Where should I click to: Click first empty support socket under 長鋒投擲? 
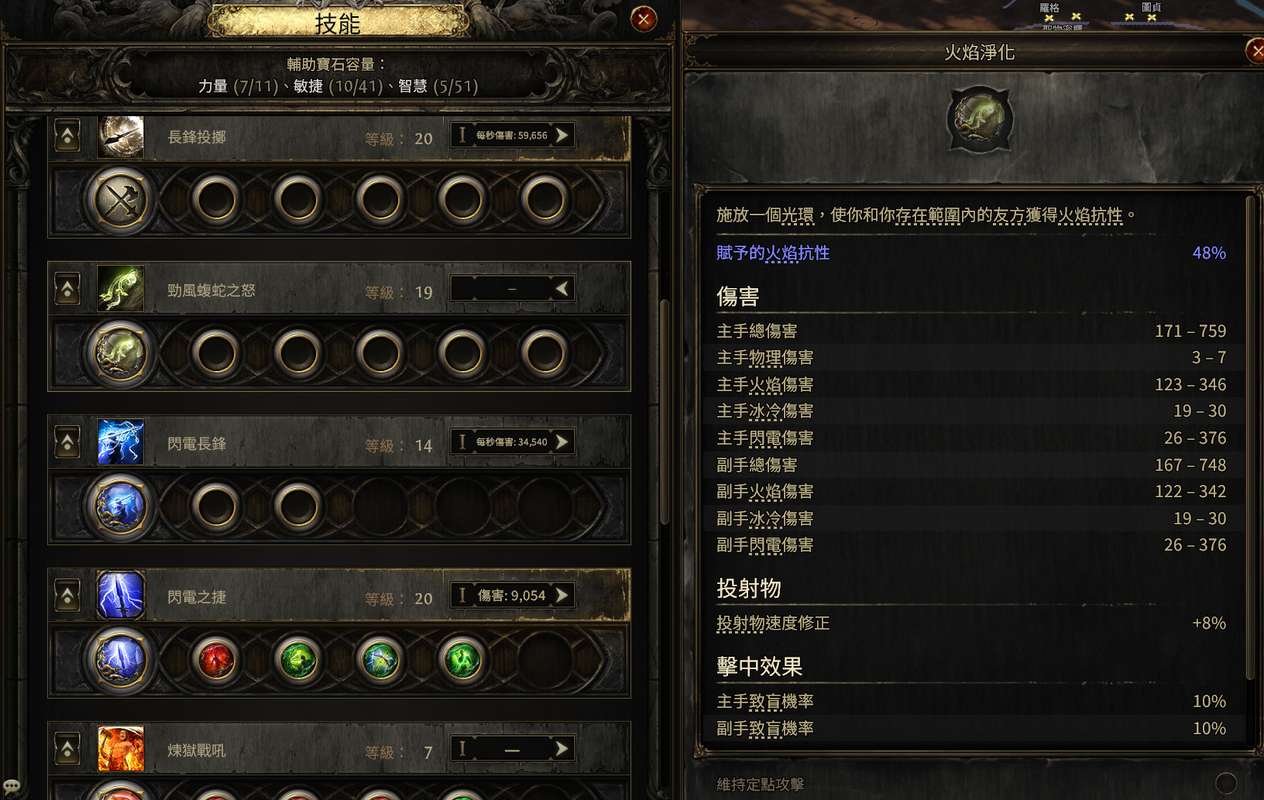coord(216,200)
